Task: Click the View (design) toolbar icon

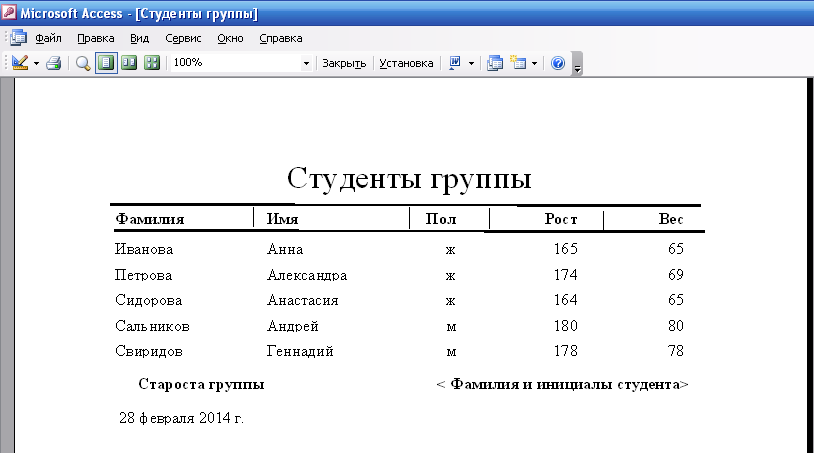Action: click(x=20, y=63)
